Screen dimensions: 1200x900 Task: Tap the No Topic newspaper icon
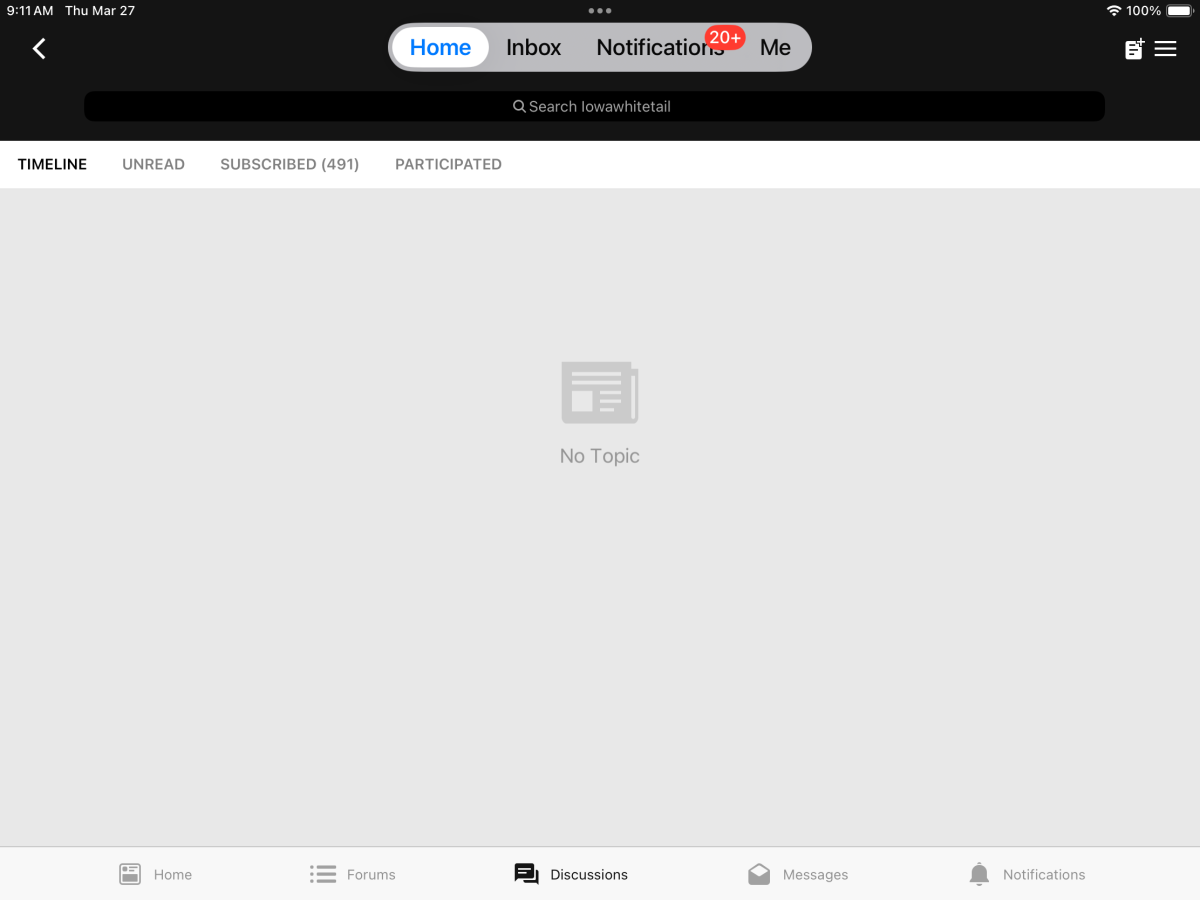point(600,392)
